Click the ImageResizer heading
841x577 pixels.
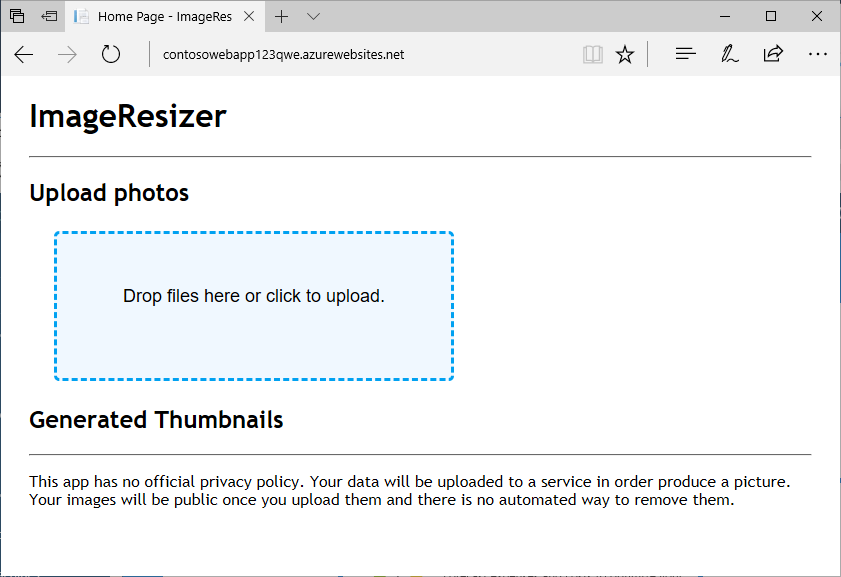(x=128, y=116)
